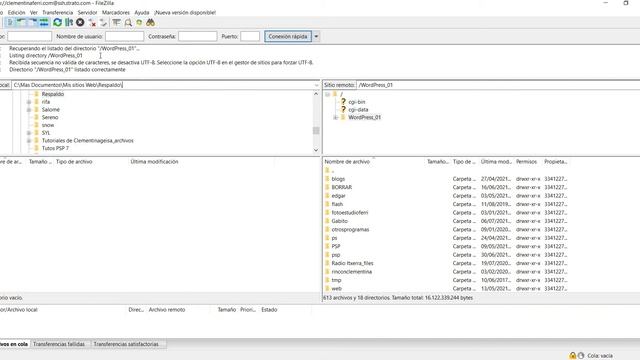Screen dimensions: 640x360
Task: Sort remote list by Nombre de archivo column
Action: tap(347, 162)
